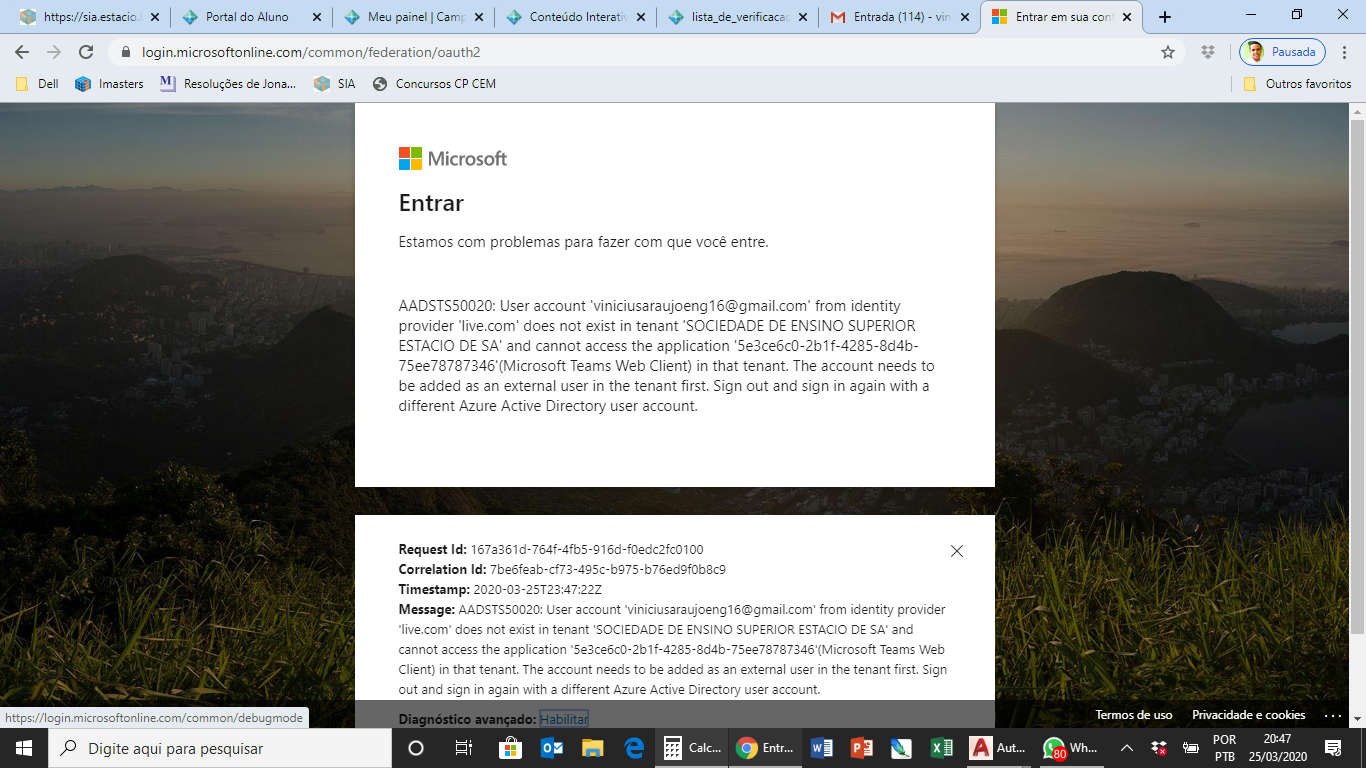Open Outlook from the taskbar
This screenshot has height=768, width=1366.
551,748
